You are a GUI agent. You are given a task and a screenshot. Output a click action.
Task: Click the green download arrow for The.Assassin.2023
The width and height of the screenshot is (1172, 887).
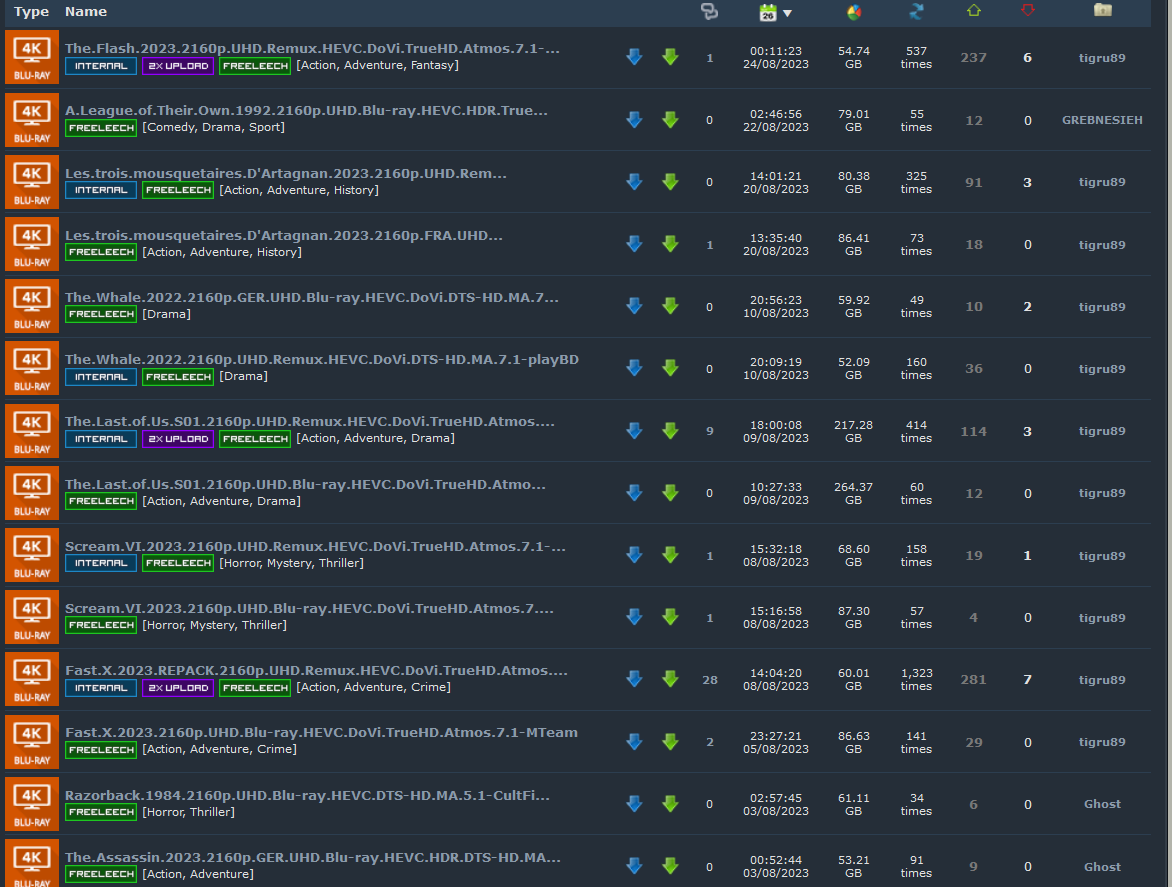pyautogui.click(x=670, y=866)
